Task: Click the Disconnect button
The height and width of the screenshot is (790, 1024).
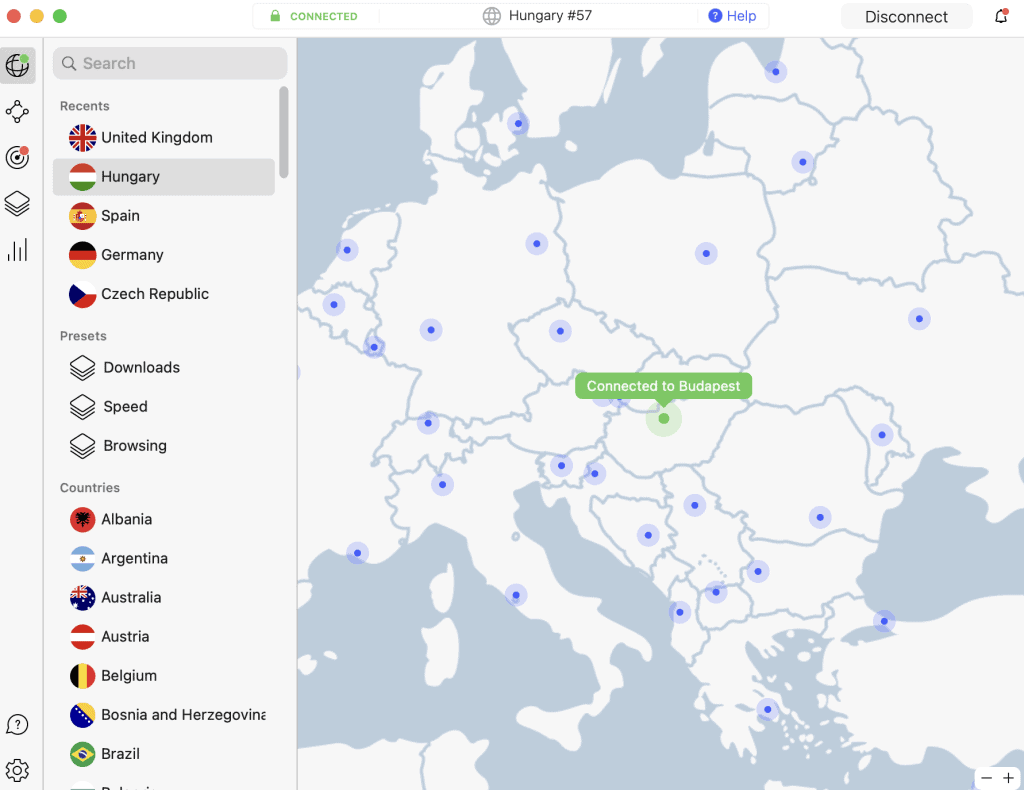Action: coord(906,16)
